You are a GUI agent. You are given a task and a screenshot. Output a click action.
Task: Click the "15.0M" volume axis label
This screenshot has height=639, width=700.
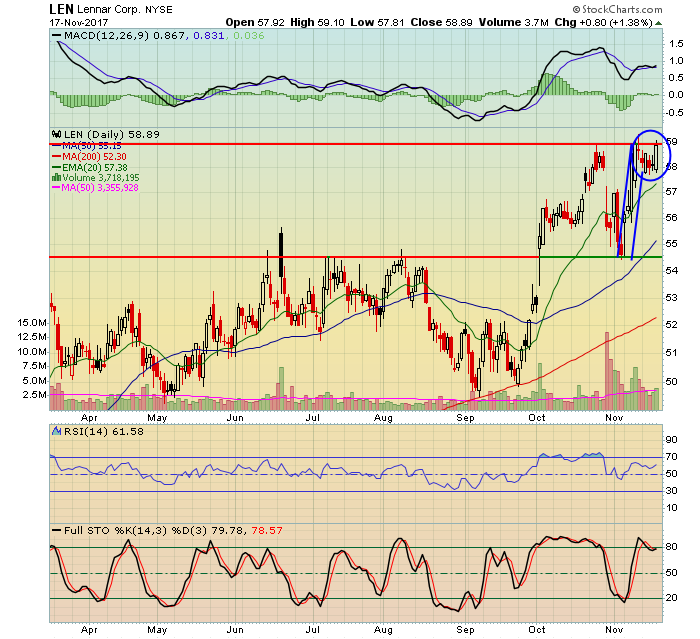[x=32, y=322]
